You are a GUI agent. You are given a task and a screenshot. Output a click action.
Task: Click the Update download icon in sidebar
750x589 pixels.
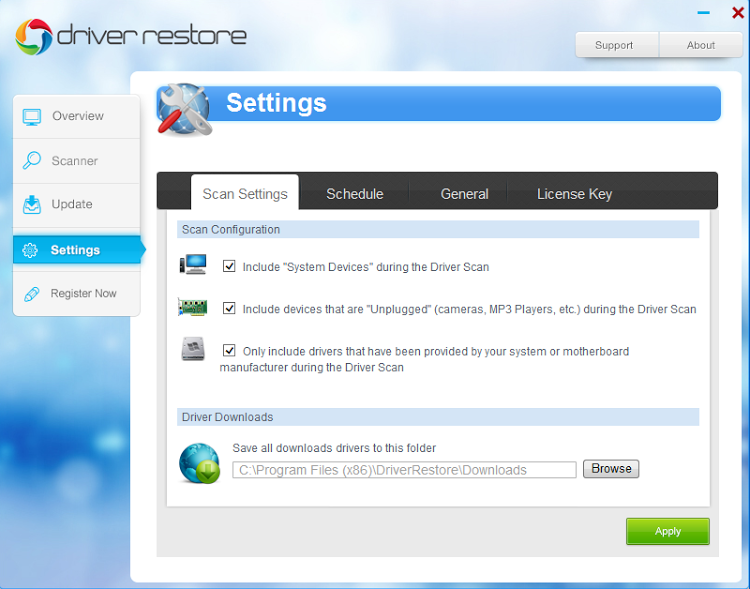point(32,204)
